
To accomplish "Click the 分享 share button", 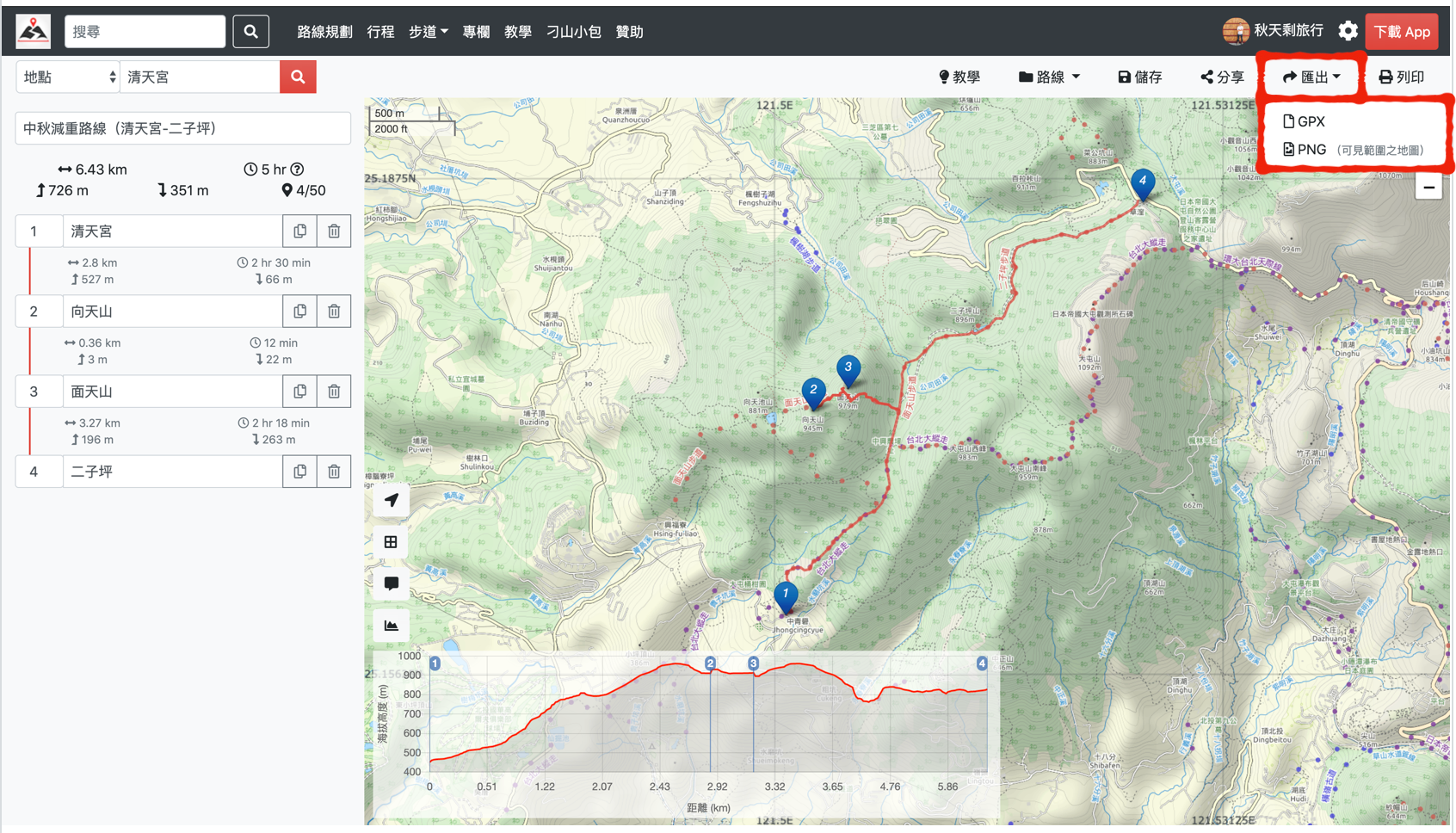I will coord(1223,77).
